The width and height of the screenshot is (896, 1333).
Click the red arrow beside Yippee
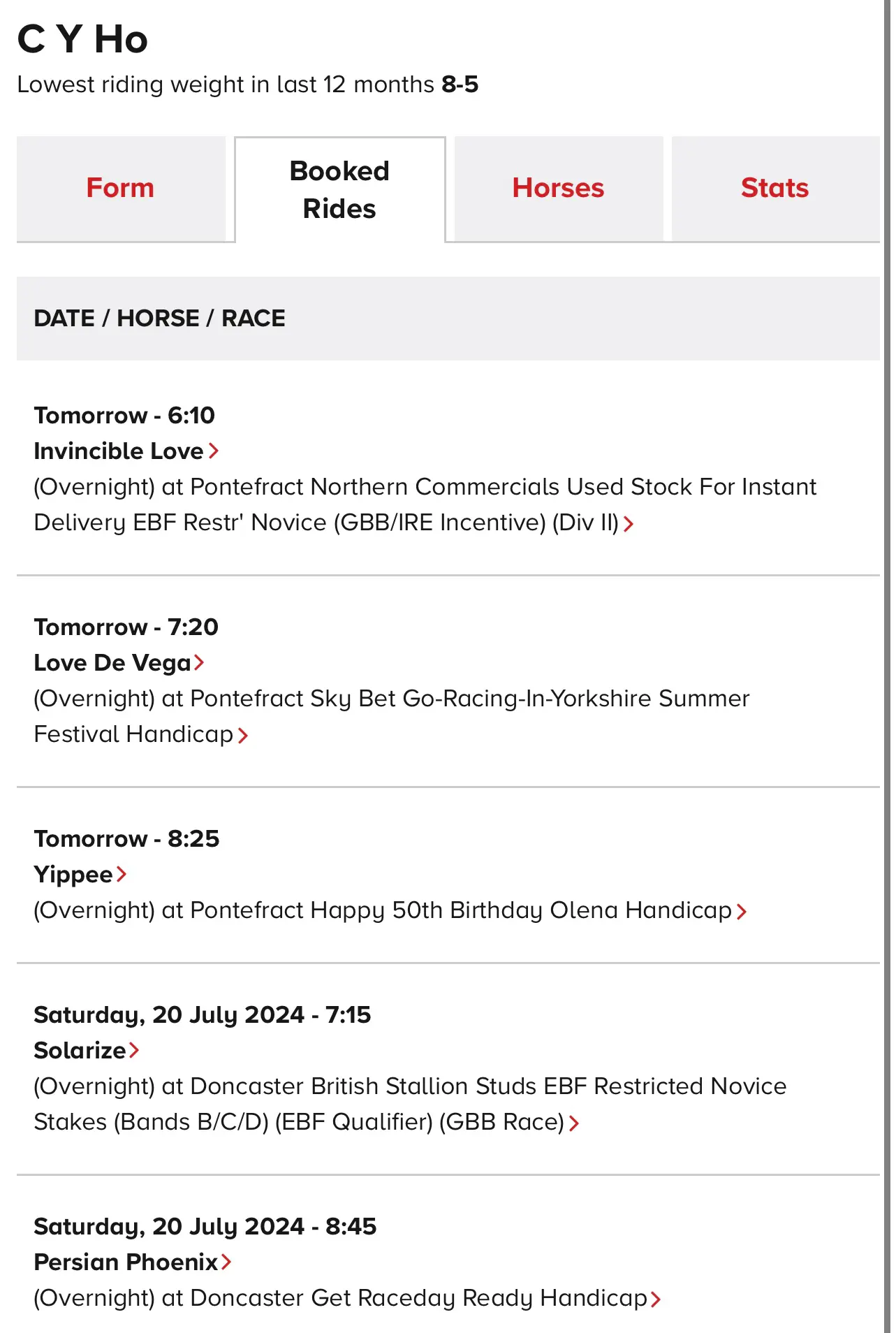[122, 874]
